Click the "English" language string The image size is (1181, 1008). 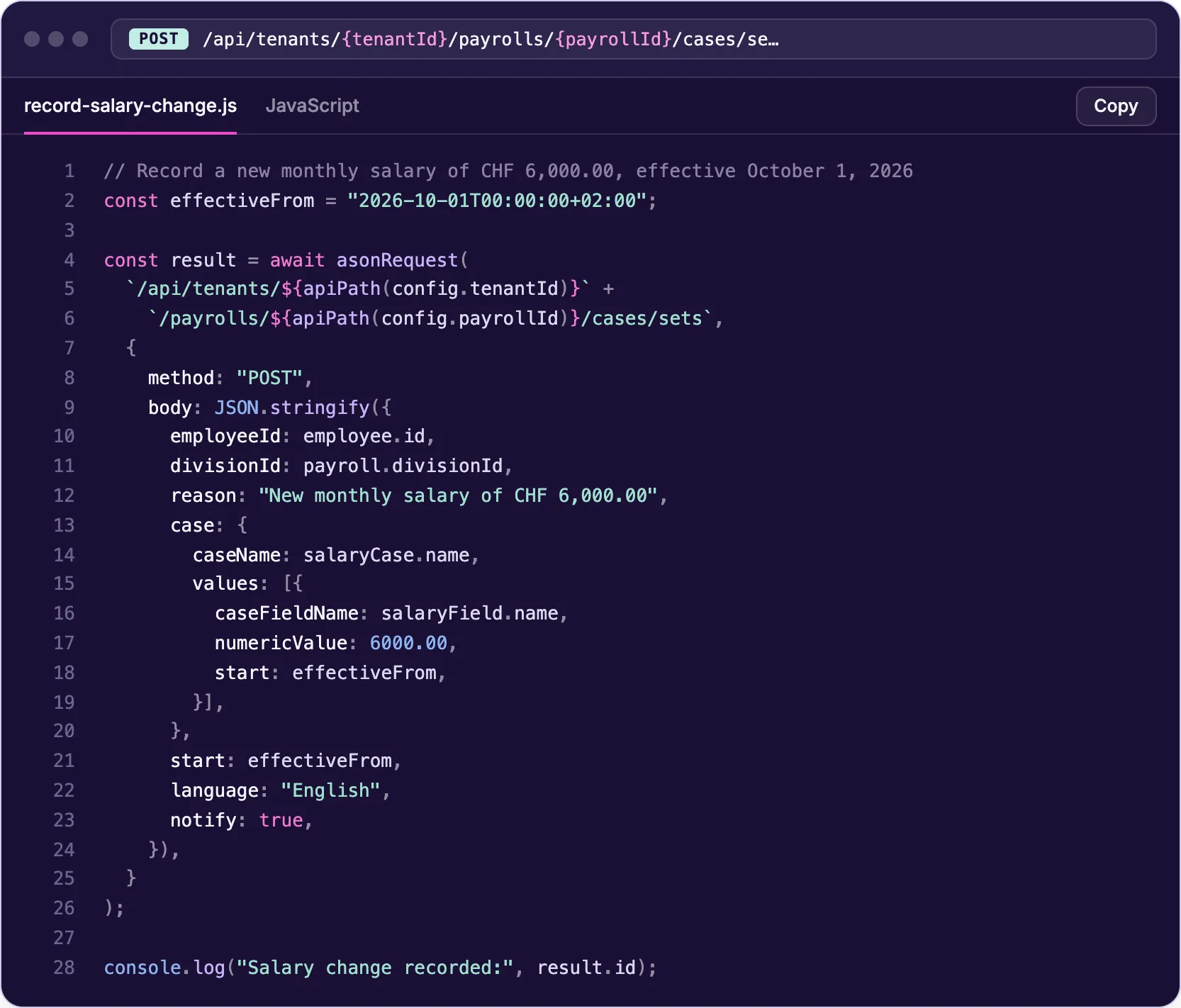tap(331, 790)
